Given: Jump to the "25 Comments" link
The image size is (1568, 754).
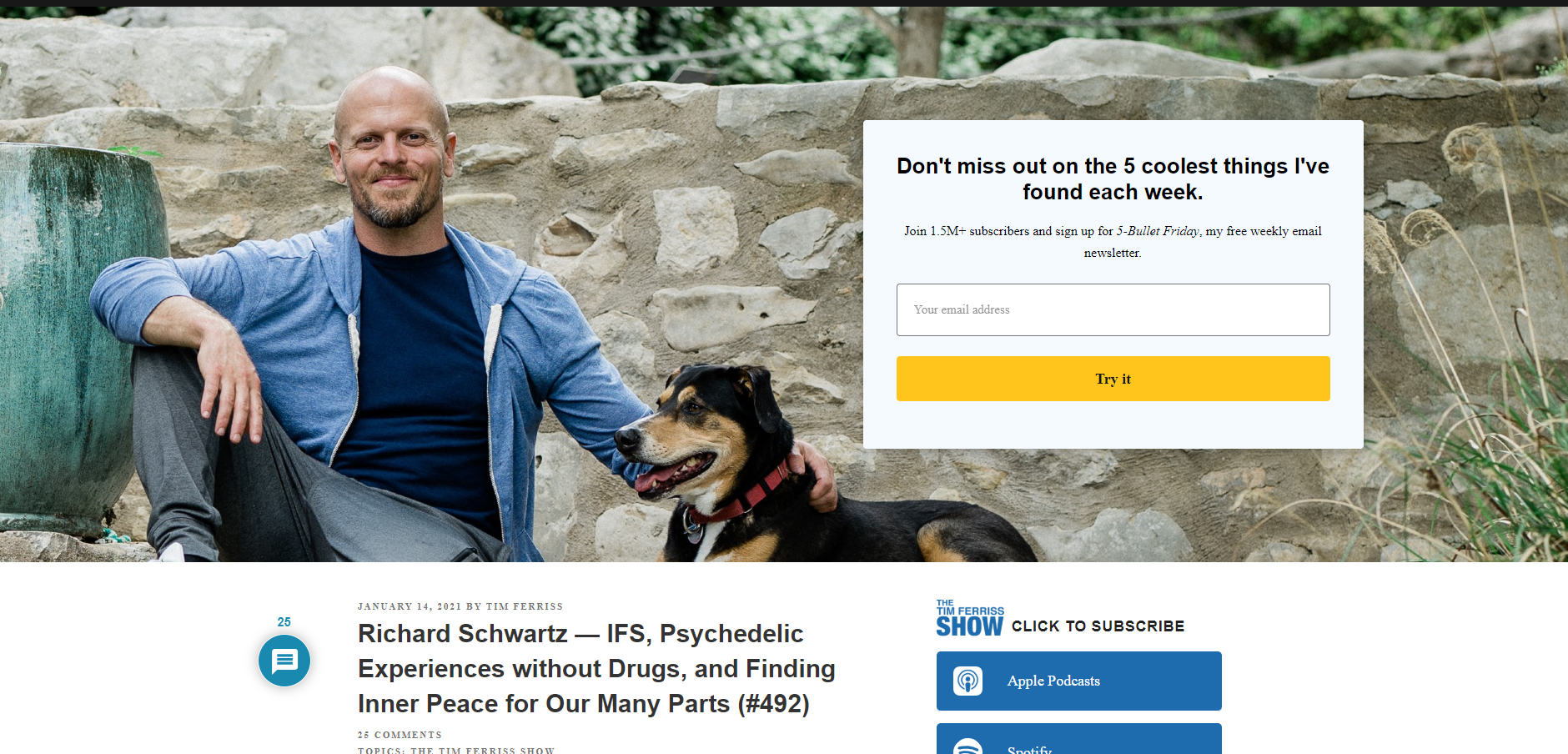Looking at the screenshot, I should [x=400, y=735].
